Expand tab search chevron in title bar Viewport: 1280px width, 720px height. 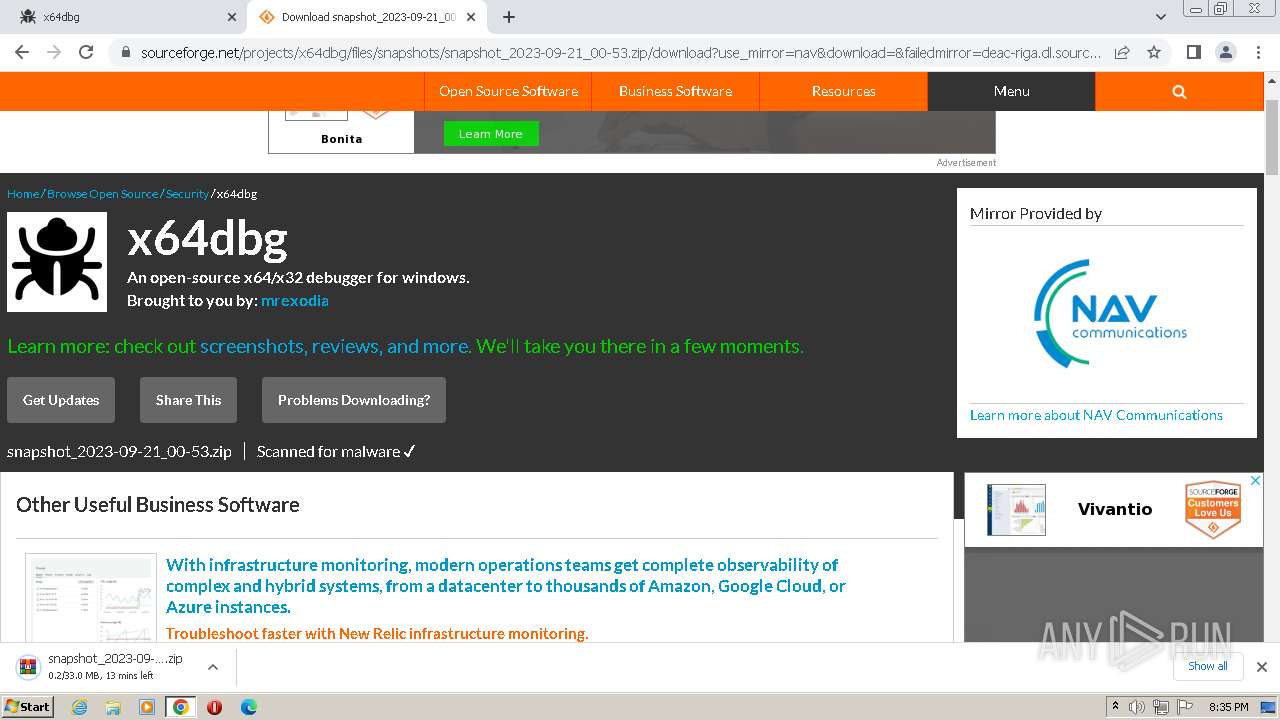tap(1160, 17)
